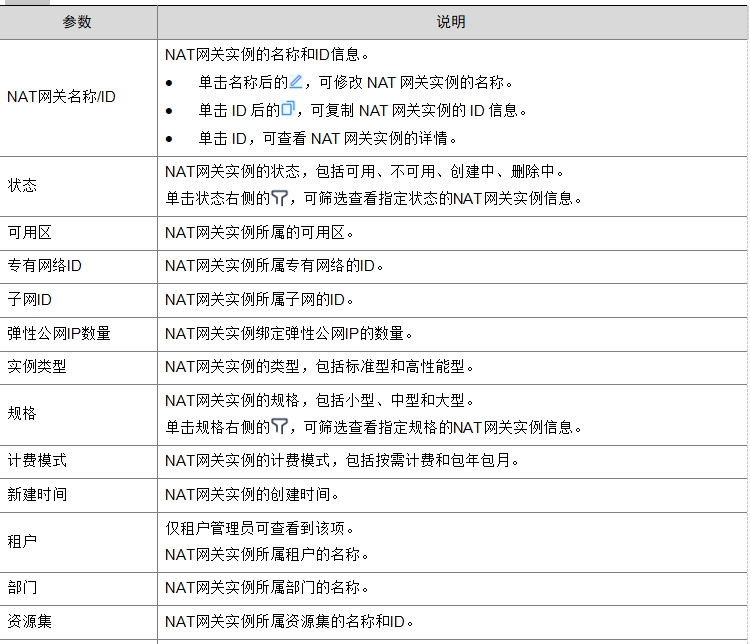
Task: Click text 可修改 NAT 网关实例的名称。
Action: 416,83
